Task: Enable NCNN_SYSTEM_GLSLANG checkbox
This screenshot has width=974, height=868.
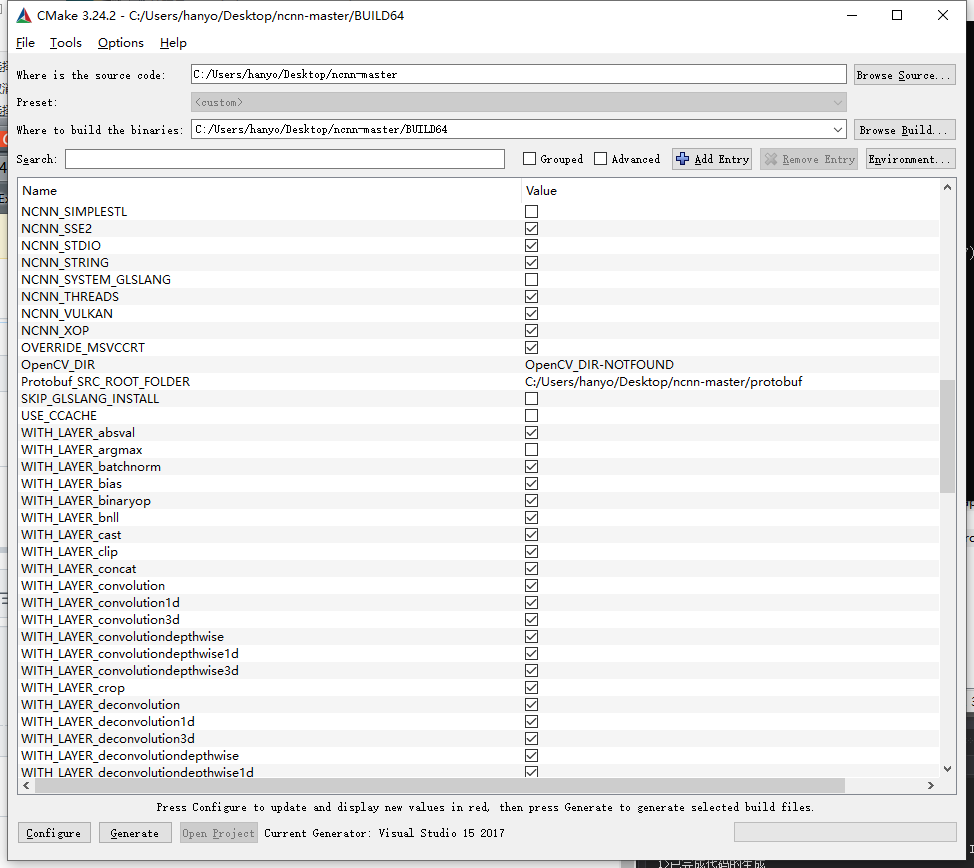Action: 531,280
